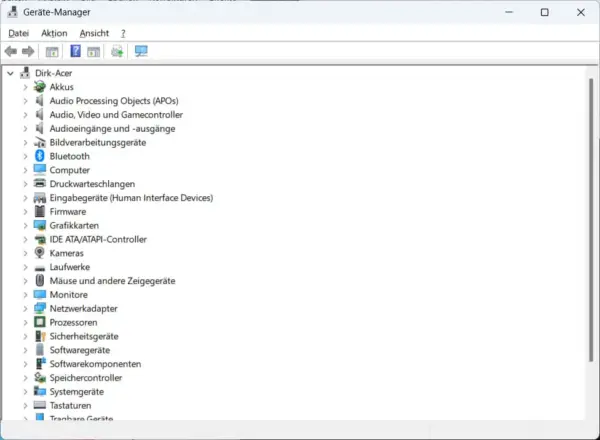
Task: Expand the Prozessoren category
Action: (x=25, y=323)
